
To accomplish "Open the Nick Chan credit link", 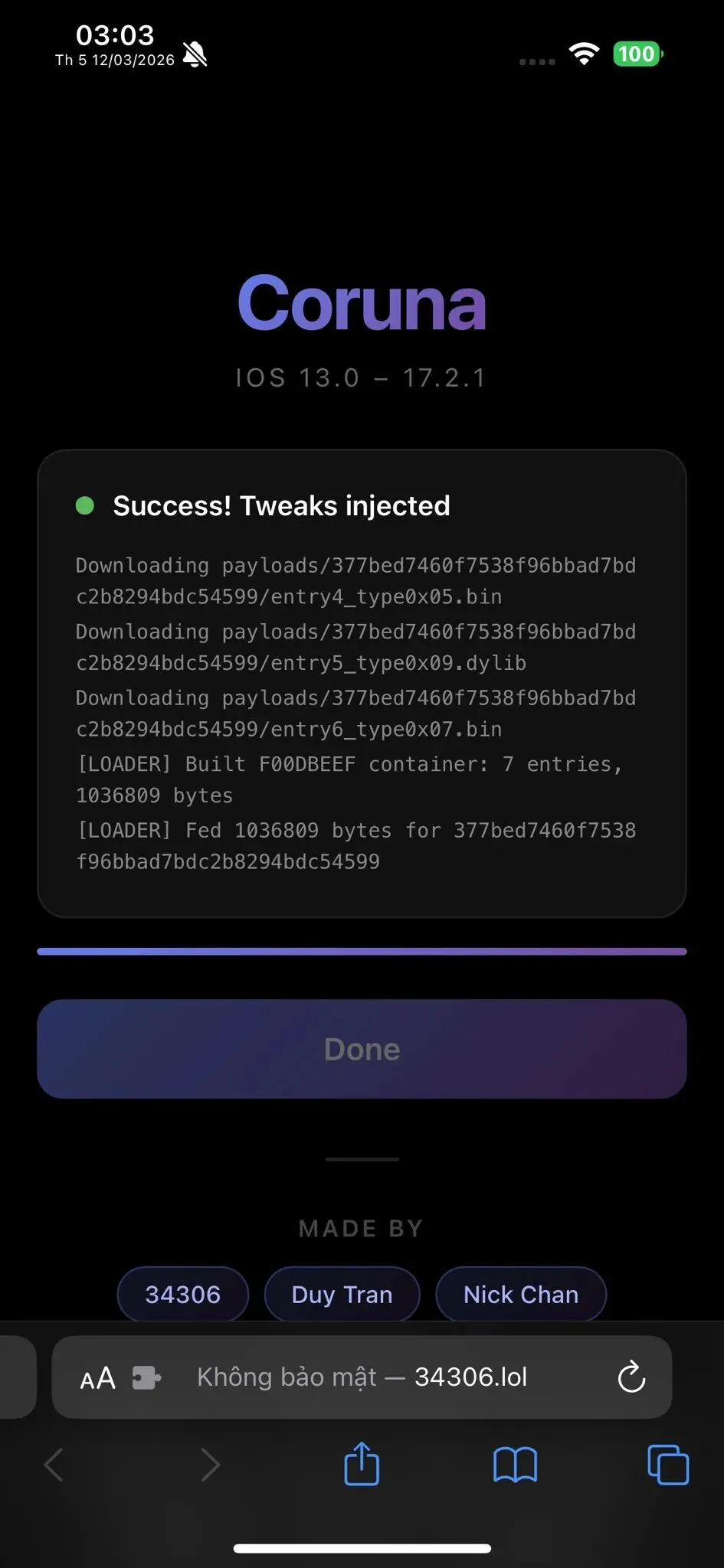I will click(x=521, y=1294).
